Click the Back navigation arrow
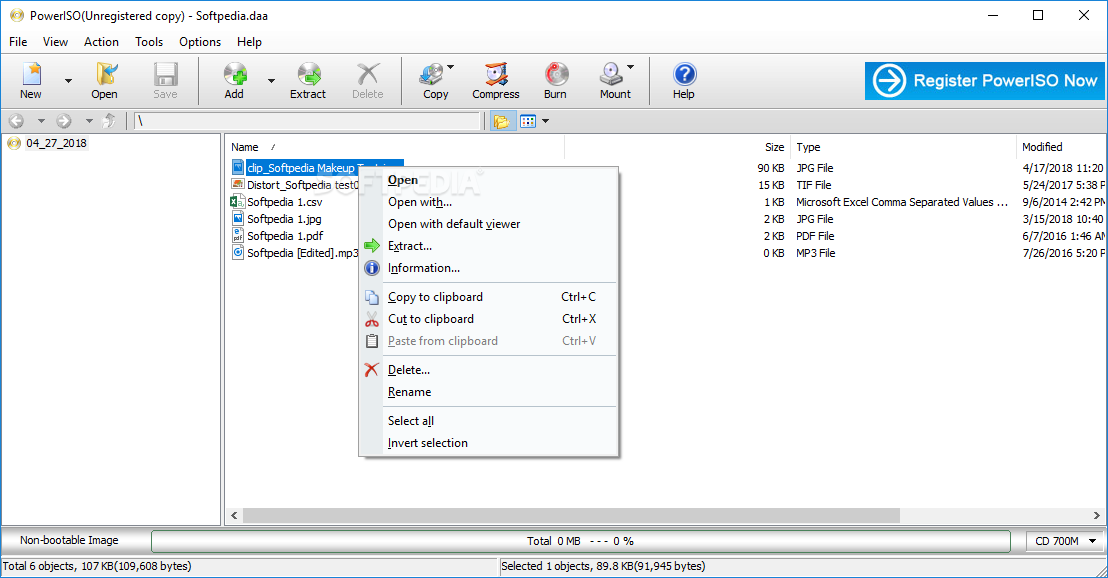 [x=16, y=121]
